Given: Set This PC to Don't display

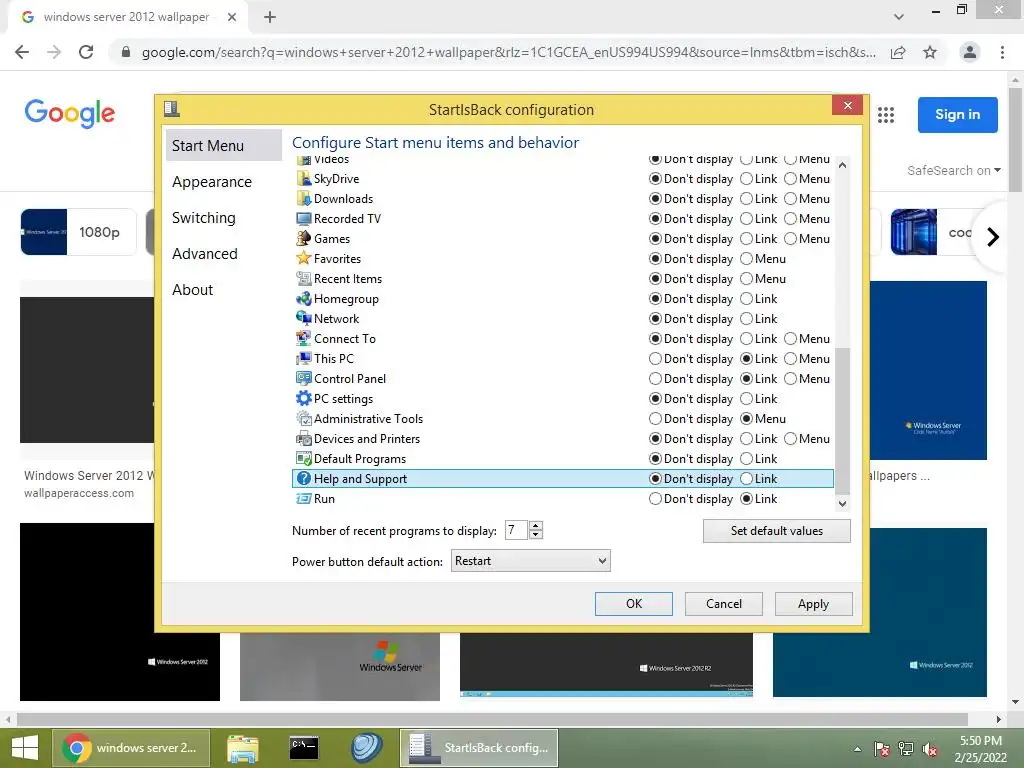Looking at the screenshot, I should [655, 359].
